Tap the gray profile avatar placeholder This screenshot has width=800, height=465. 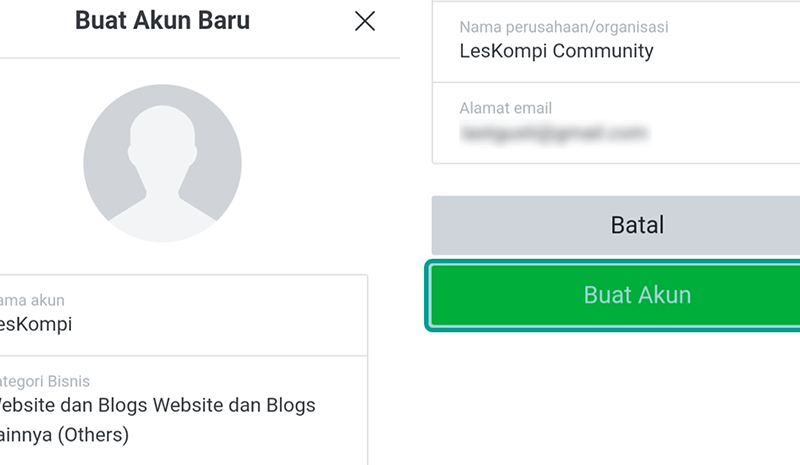coord(162,163)
